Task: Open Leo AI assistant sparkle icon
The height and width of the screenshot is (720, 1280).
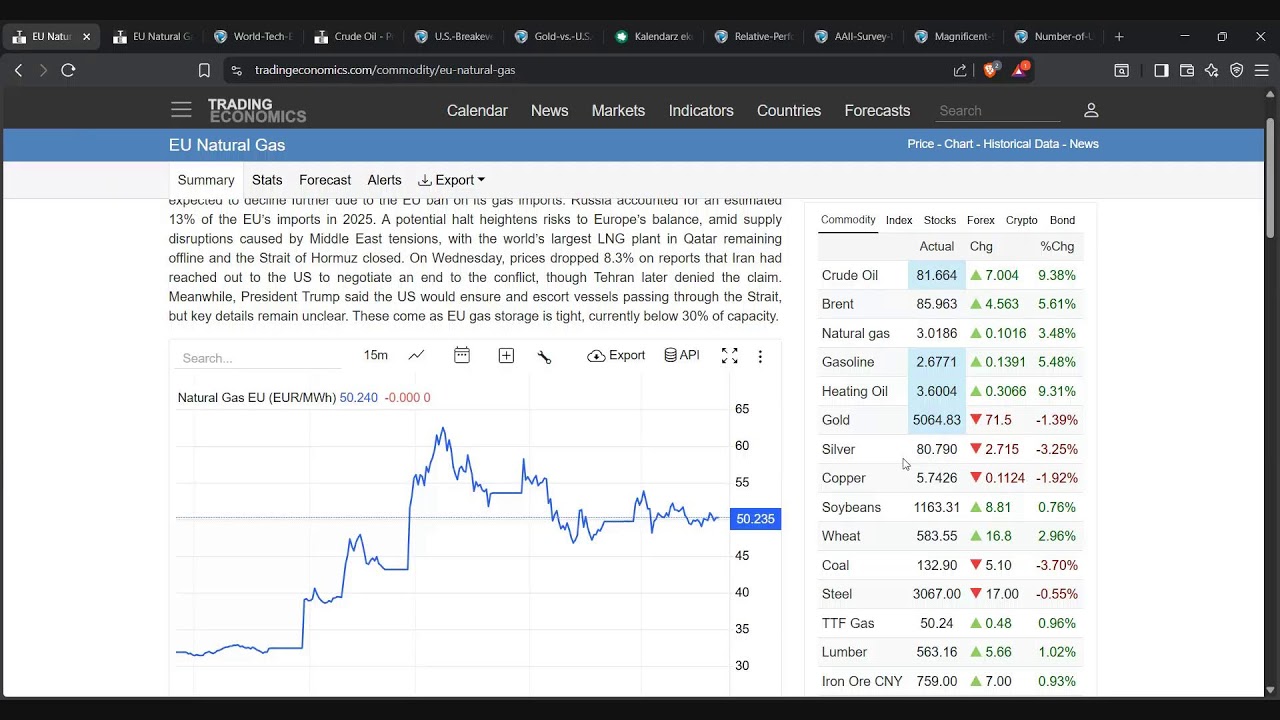Action: click(1212, 70)
